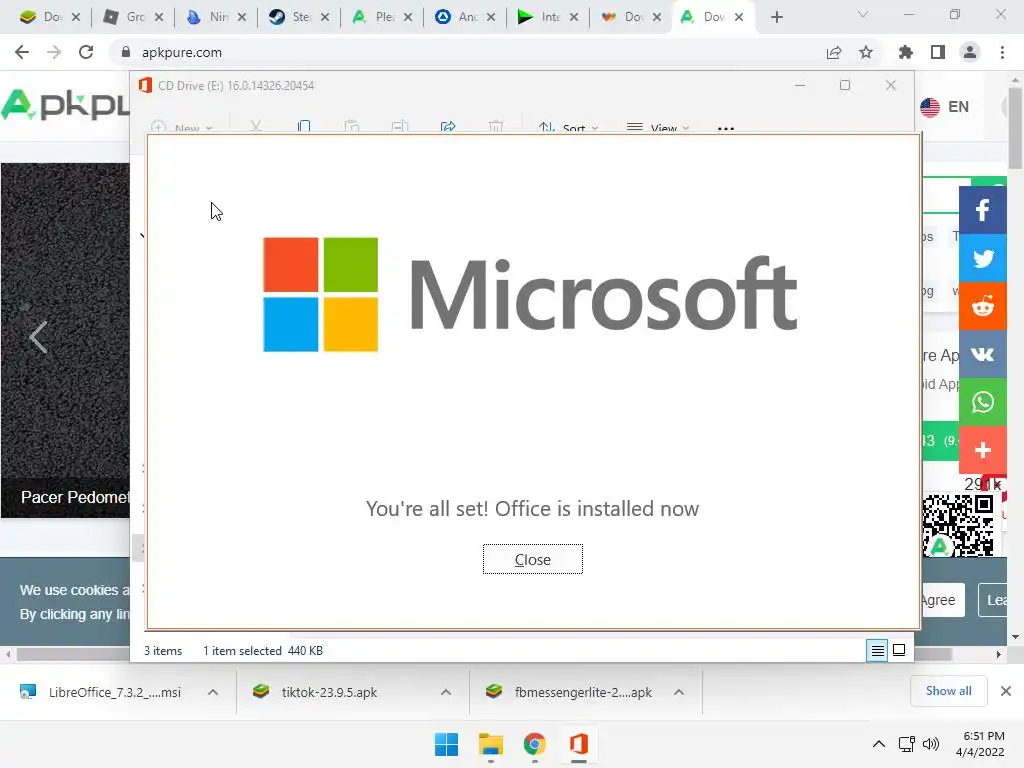The width and height of the screenshot is (1024, 768).
Task: Close the first Dow tab
Action: pos(76,17)
